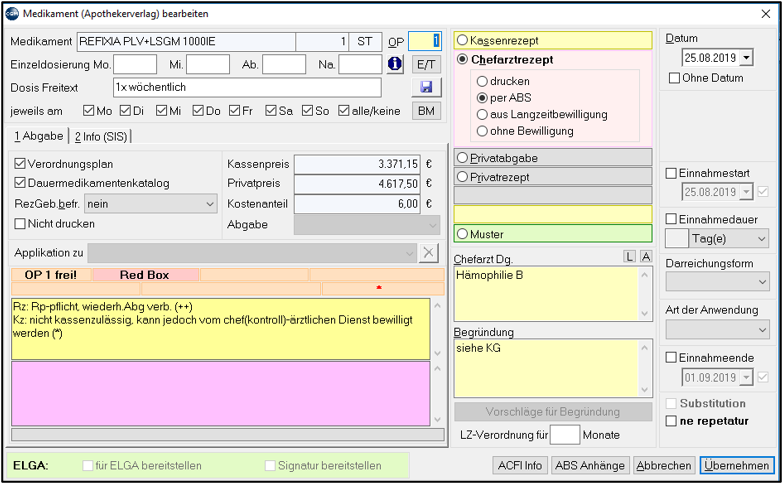Select ohne Bewilligung
This screenshot has width=783, height=484.
[482, 131]
